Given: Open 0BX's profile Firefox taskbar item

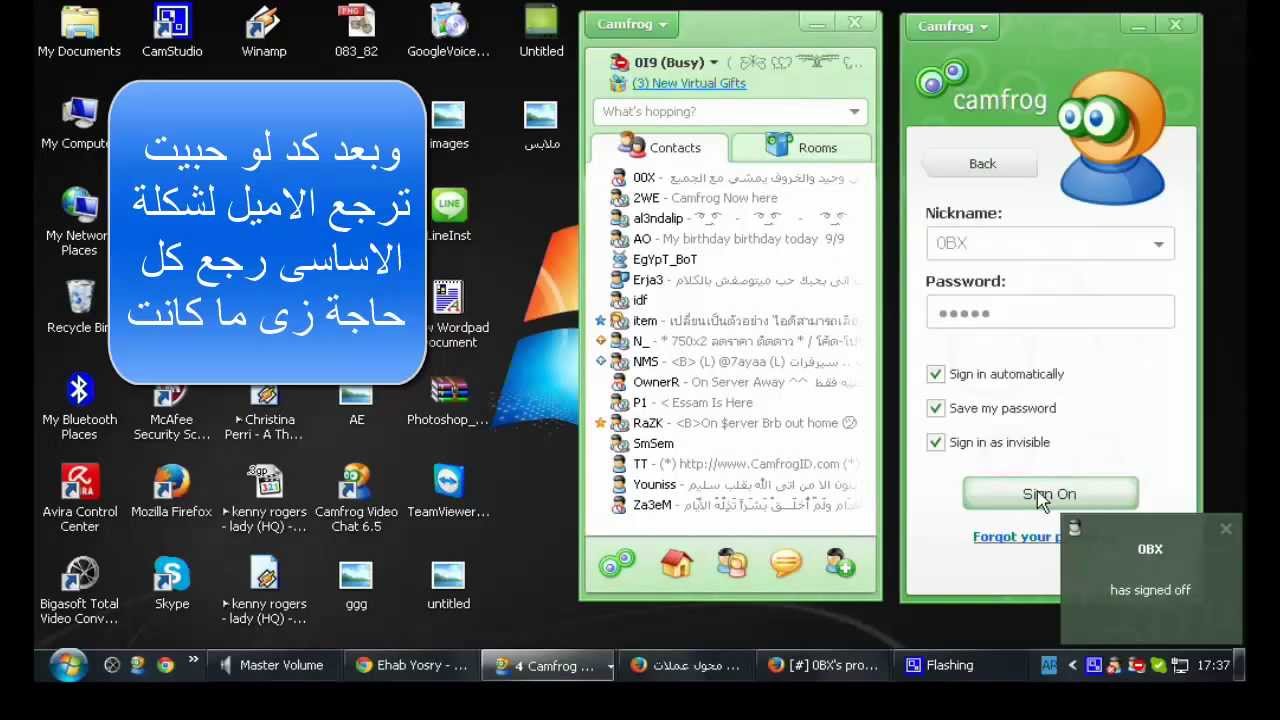Looking at the screenshot, I should click(x=824, y=665).
